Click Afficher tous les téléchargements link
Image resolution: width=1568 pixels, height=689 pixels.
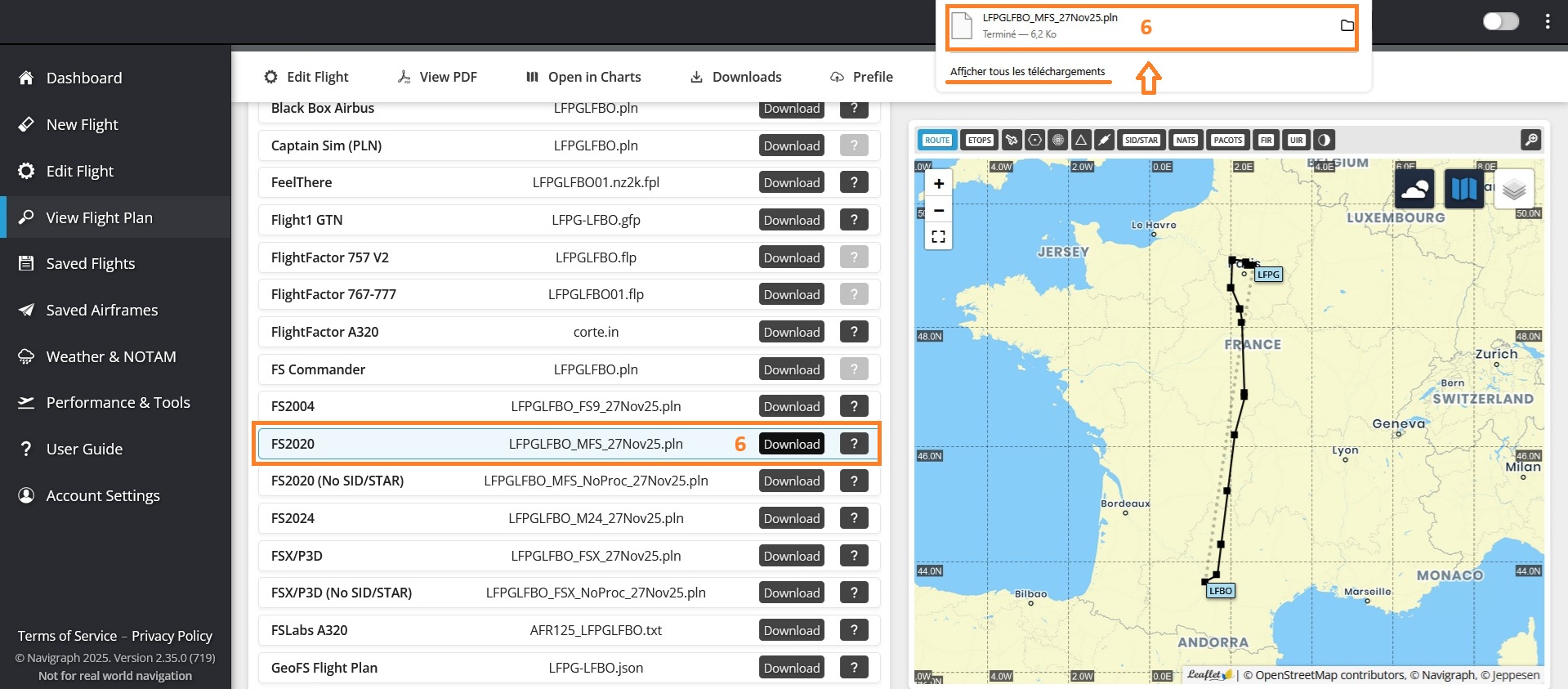1027,72
